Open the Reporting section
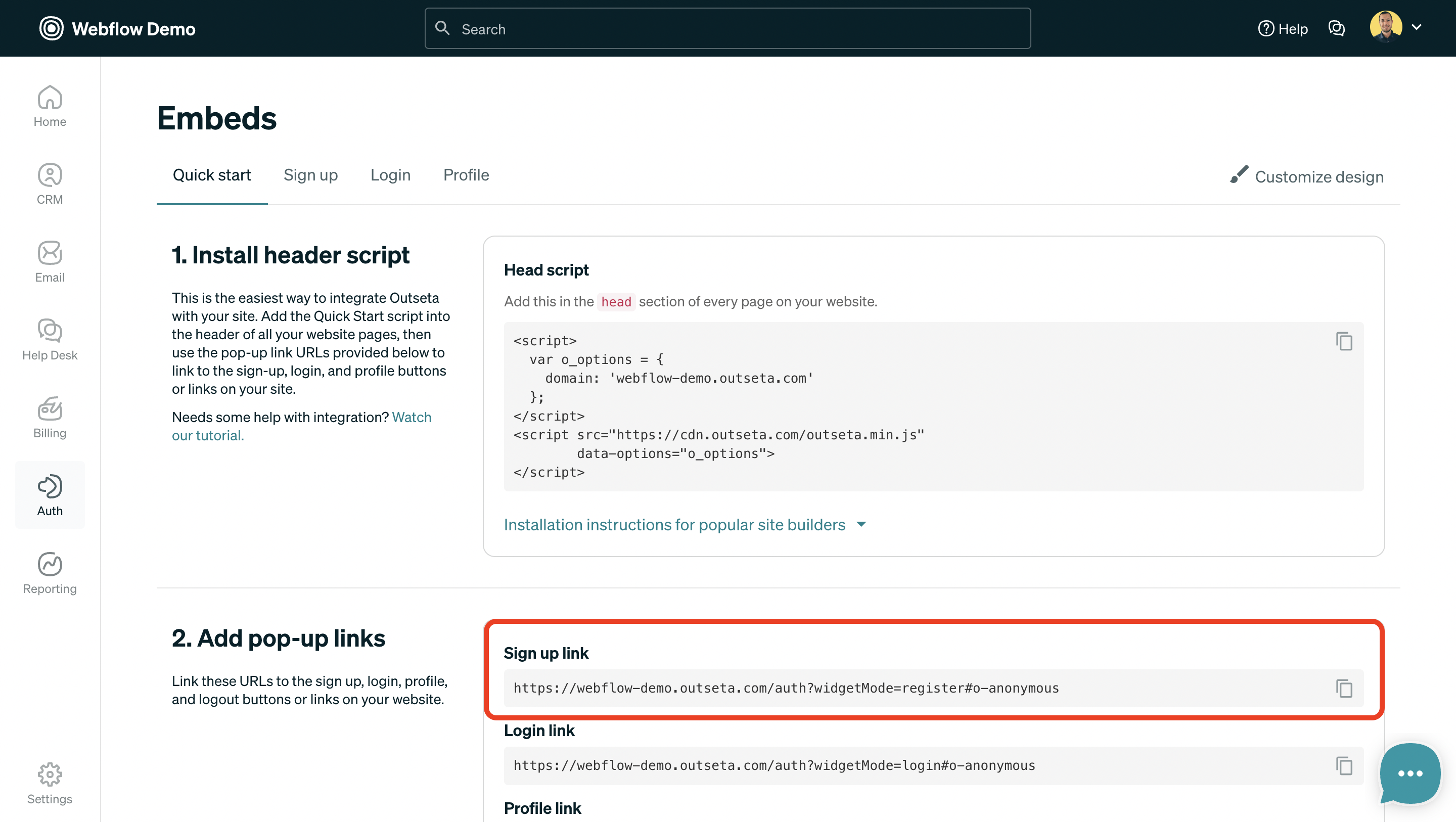Image resolution: width=1456 pixels, height=822 pixels. (50, 573)
